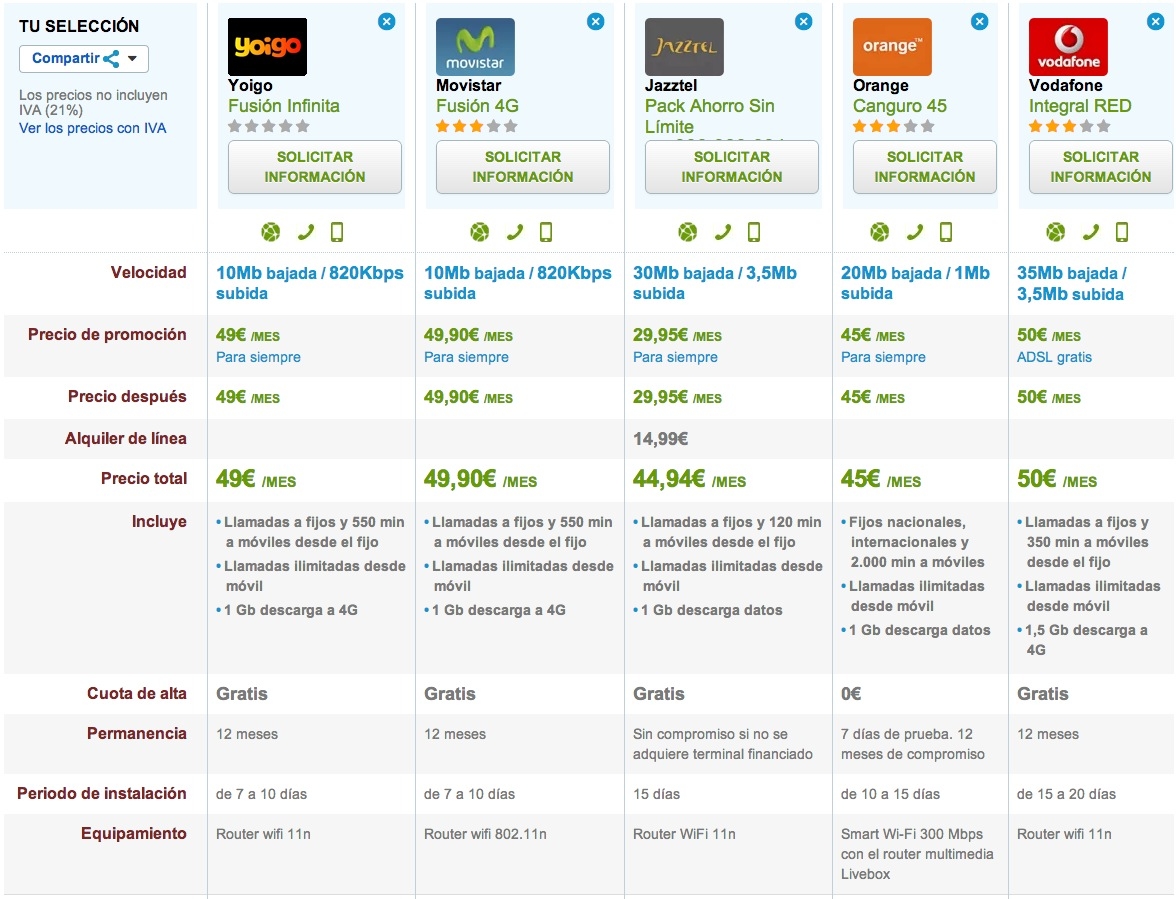Click Orange 0€ cuota de alta
The height and width of the screenshot is (899, 1176).
click(x=850, y=694)
